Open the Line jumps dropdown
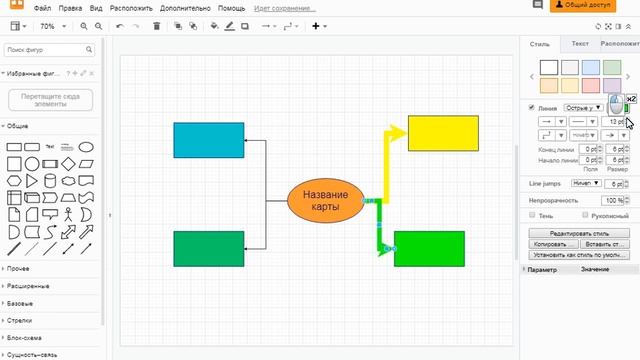 click(x=586, y=183)
